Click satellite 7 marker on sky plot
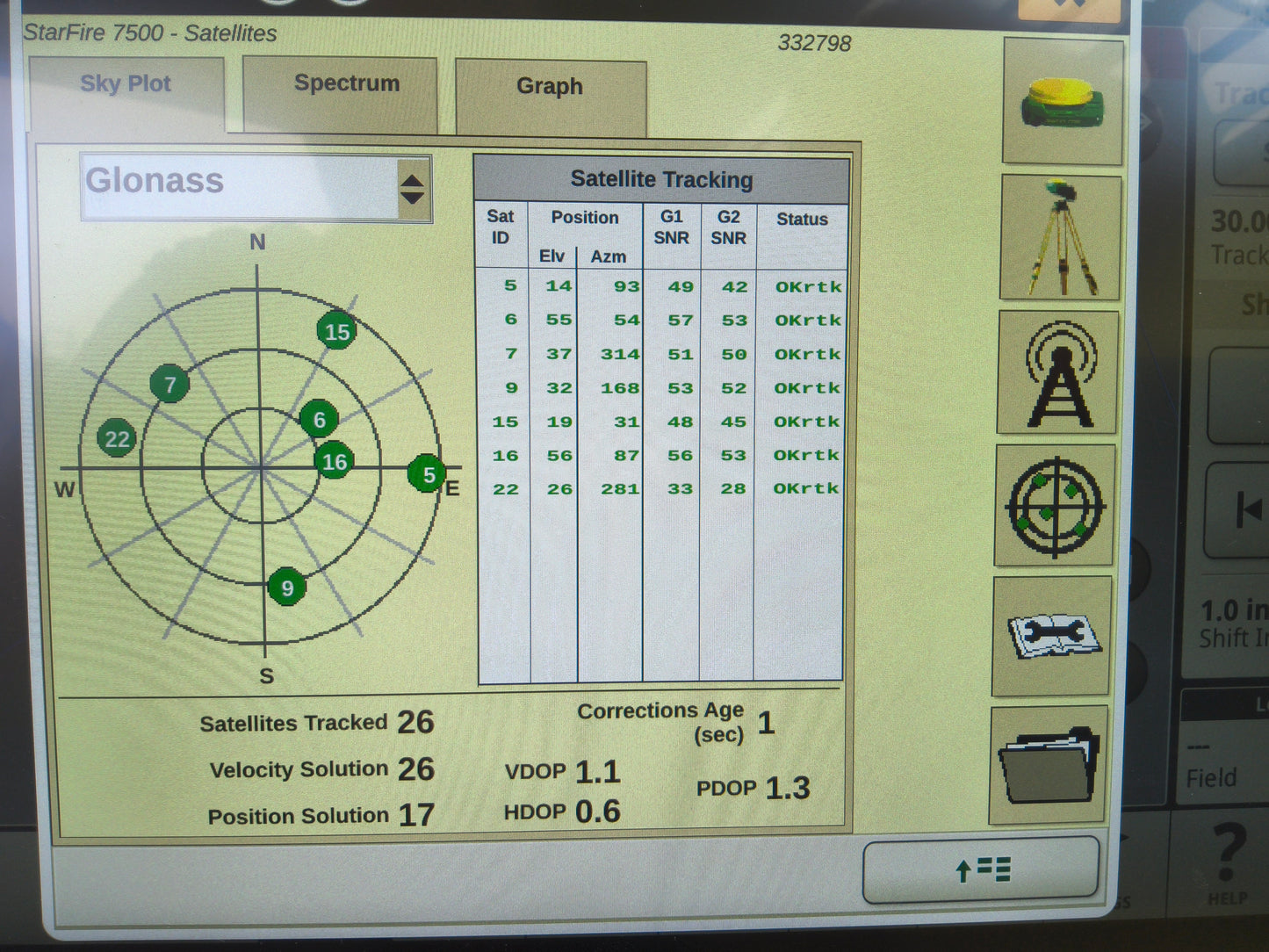Image resolution: width=1269 pixels, height=952 pixels. (169, 384)
